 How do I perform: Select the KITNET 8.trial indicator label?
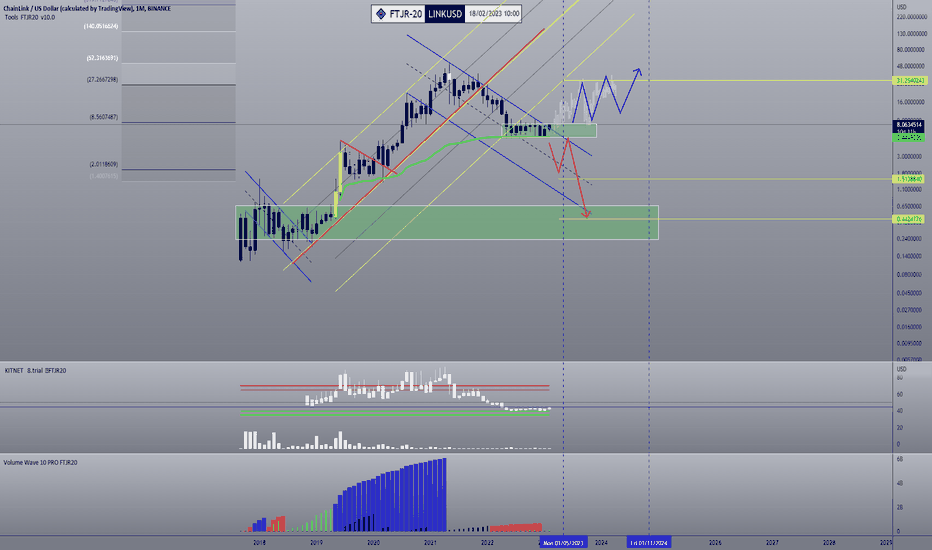35,370
